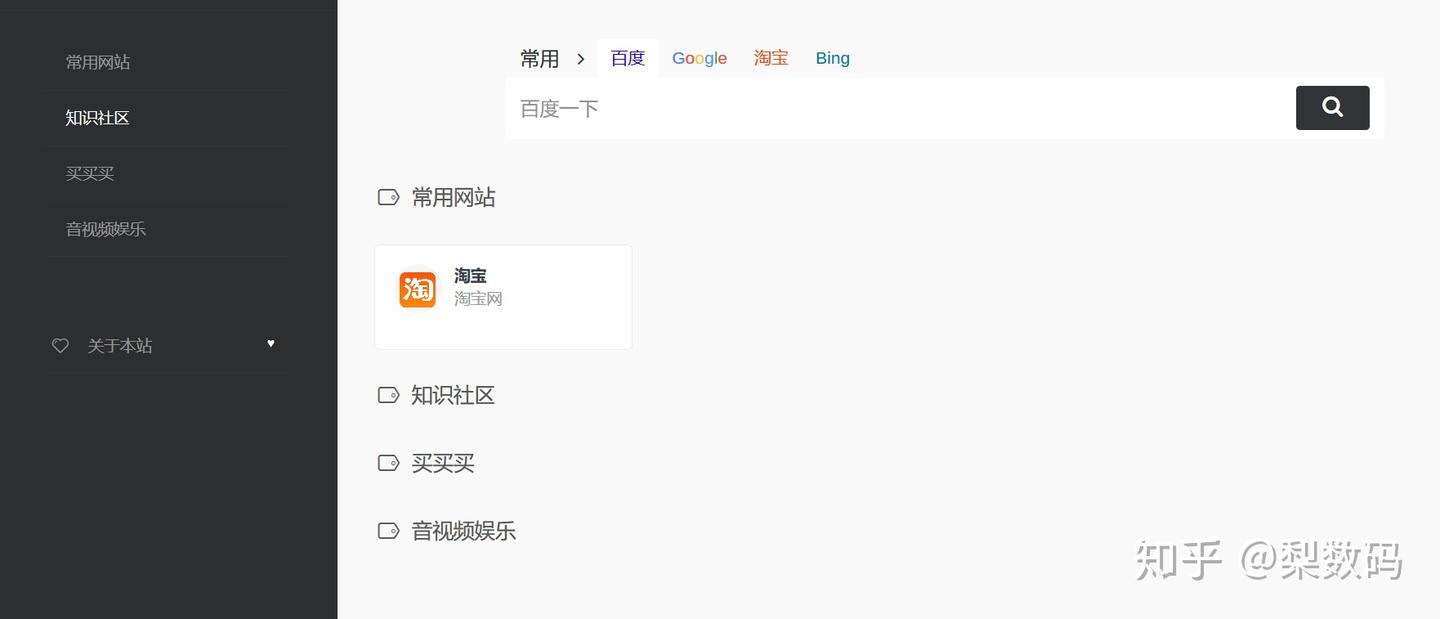Viewport: 1440px width, 619px height.
Task: Click the 常用网站 section heading
Action: [x=454, y=198]
